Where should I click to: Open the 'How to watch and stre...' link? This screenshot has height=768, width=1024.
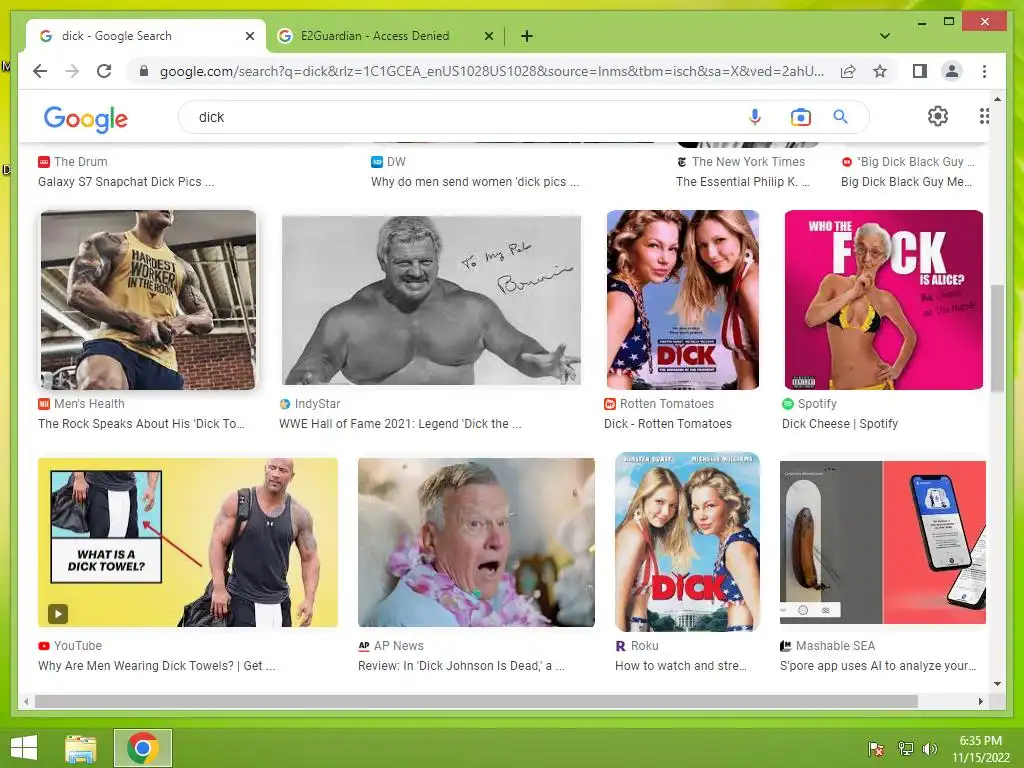click(680, 665)
